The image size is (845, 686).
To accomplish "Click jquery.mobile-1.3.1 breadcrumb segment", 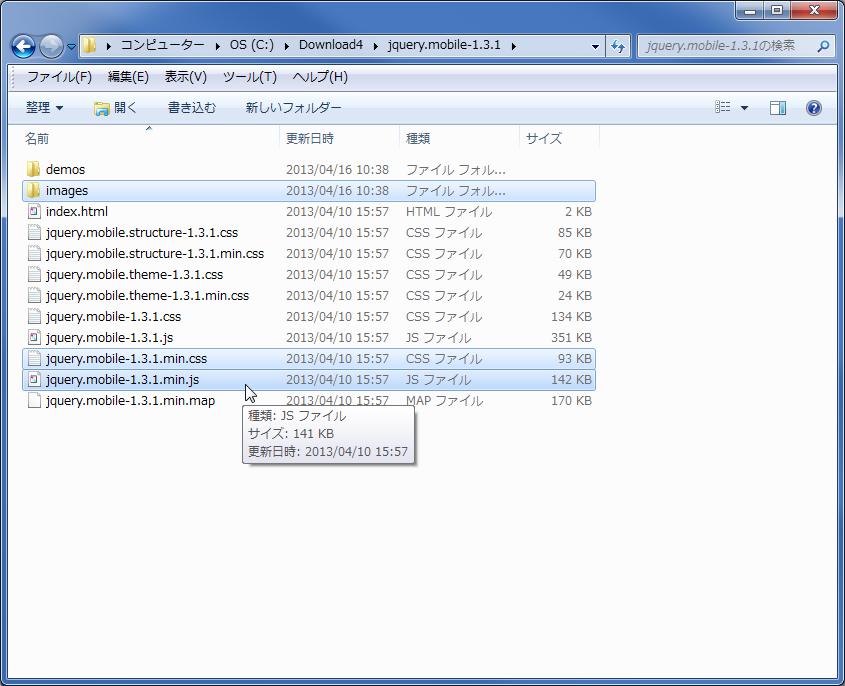I will [444, 45].
